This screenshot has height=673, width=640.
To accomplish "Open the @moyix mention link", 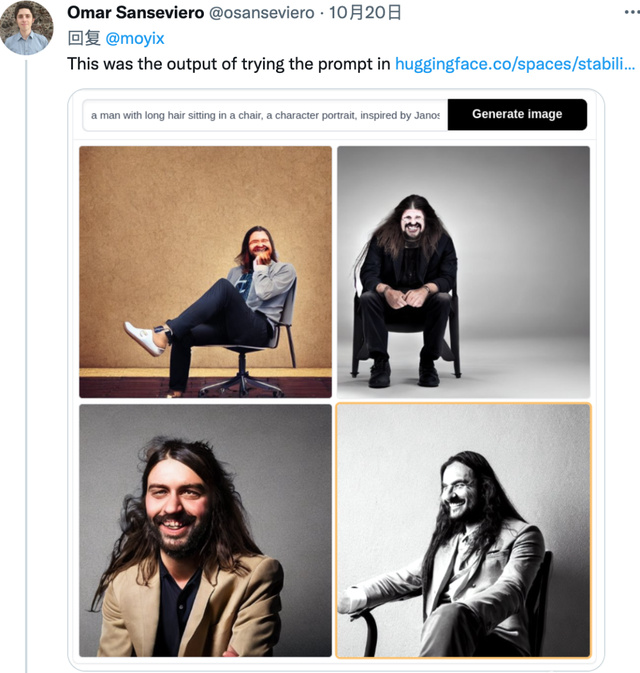I will tap(135, 38).
